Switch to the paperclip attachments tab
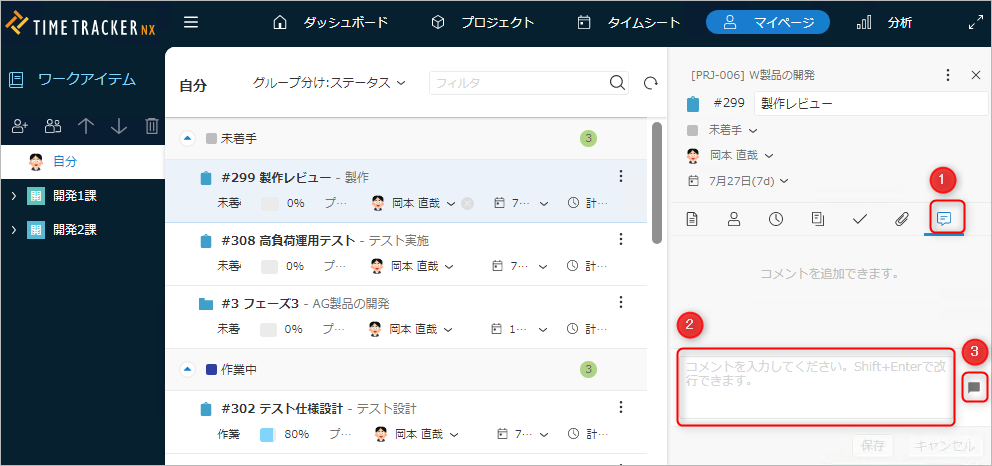Screen dimensions: 992x466 [x=902, y=219]
